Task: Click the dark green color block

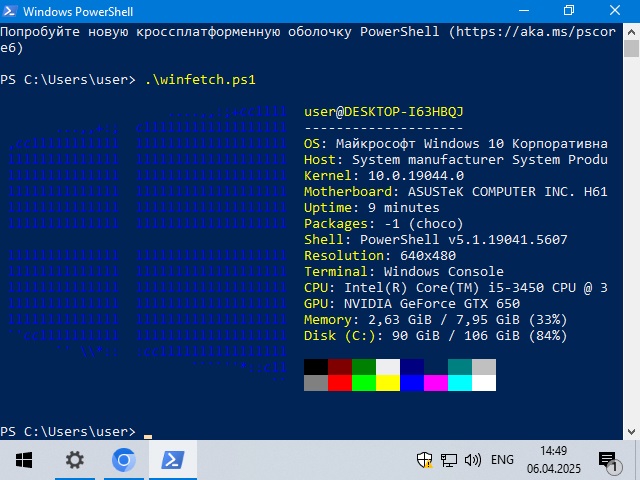Action: [x=364, y=367]
